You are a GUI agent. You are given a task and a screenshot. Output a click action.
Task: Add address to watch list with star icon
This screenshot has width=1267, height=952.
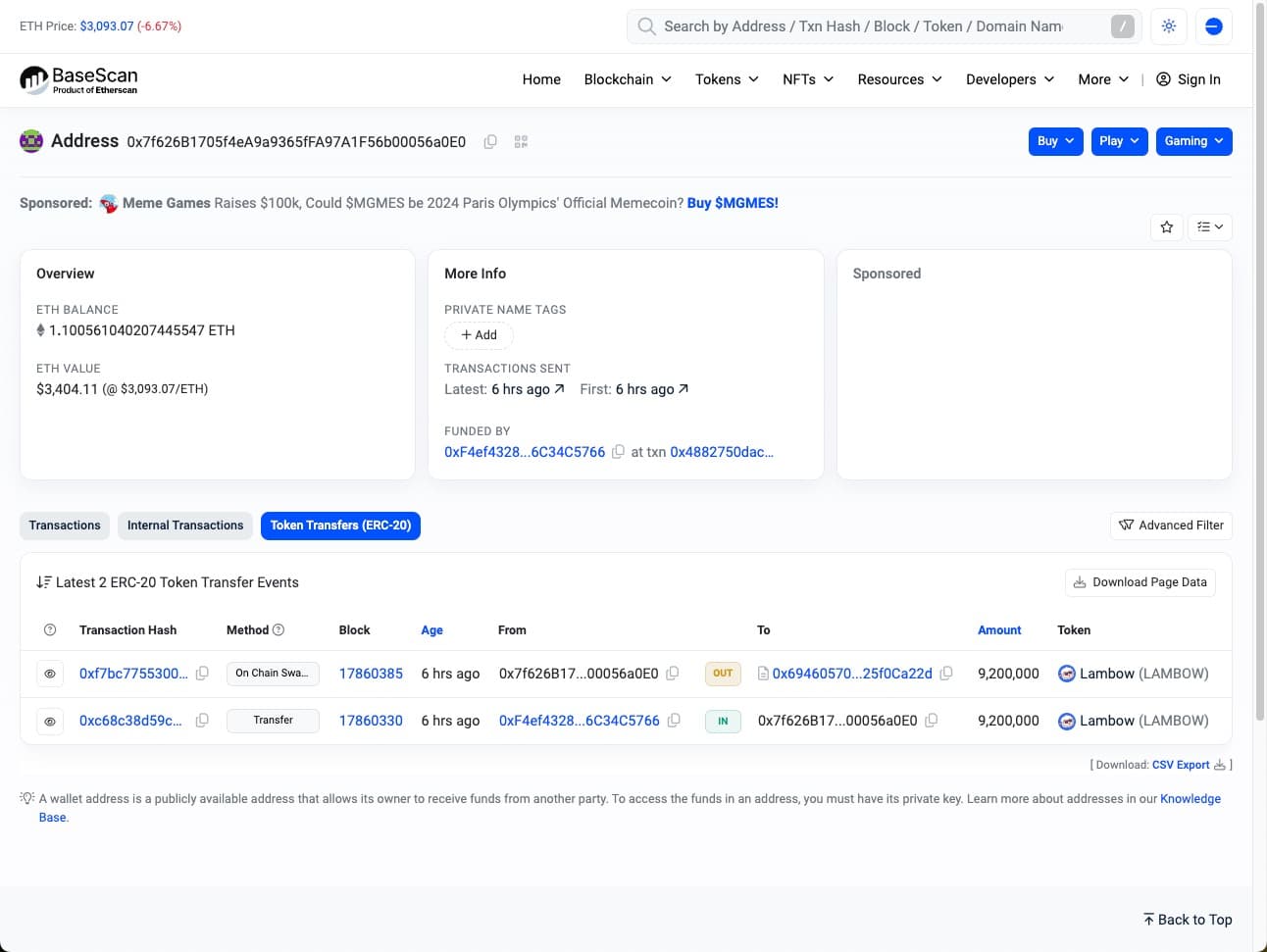[x=1166, y=226]
